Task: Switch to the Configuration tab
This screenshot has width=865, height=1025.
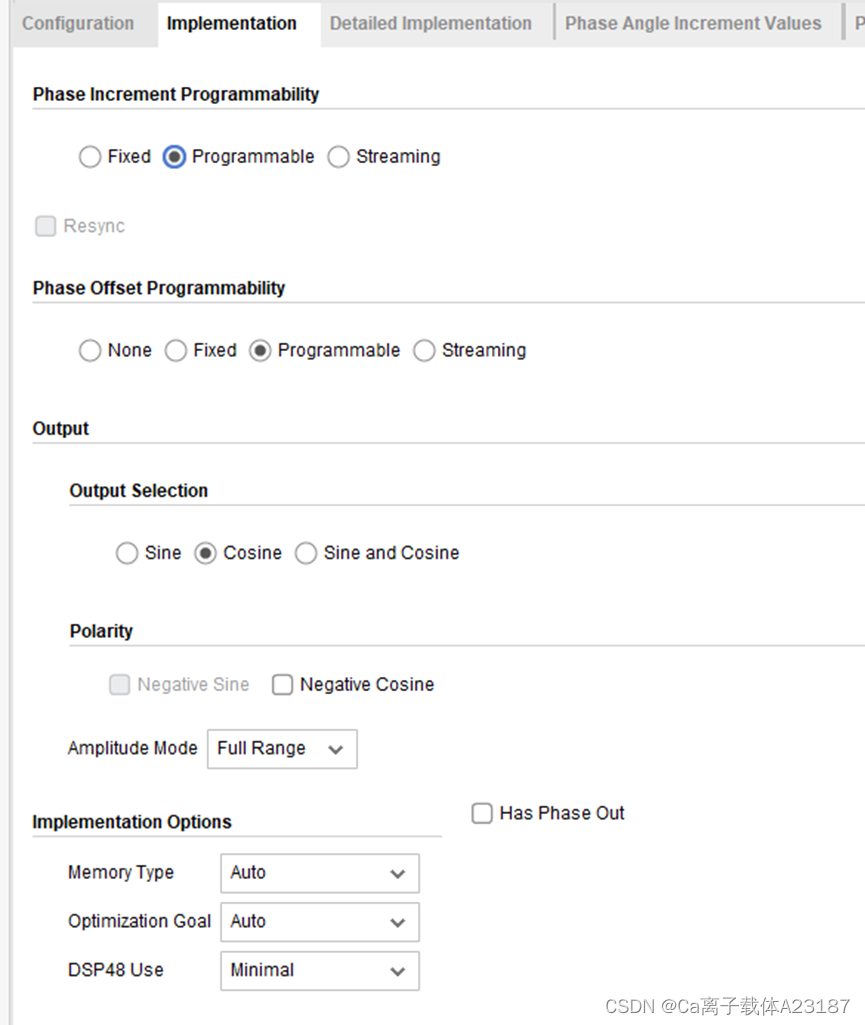Action: 78,24
